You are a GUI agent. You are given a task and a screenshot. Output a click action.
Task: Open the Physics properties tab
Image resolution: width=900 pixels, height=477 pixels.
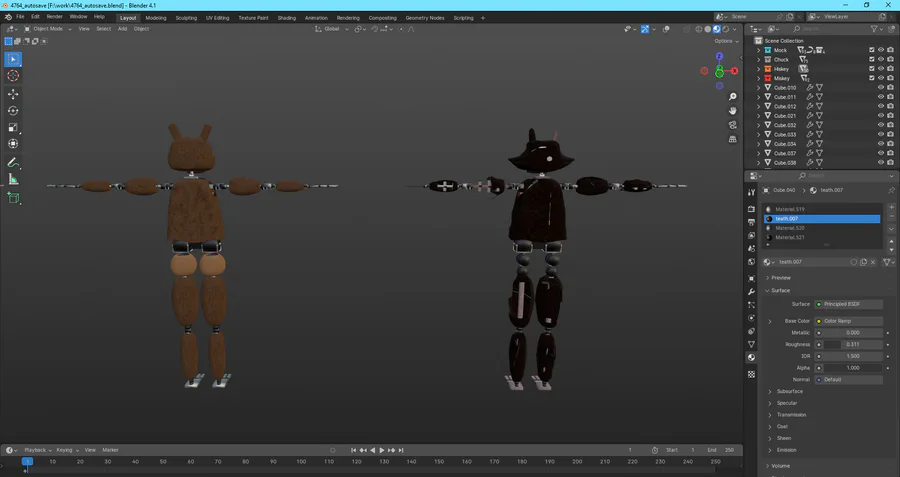(x=751, y=318)
